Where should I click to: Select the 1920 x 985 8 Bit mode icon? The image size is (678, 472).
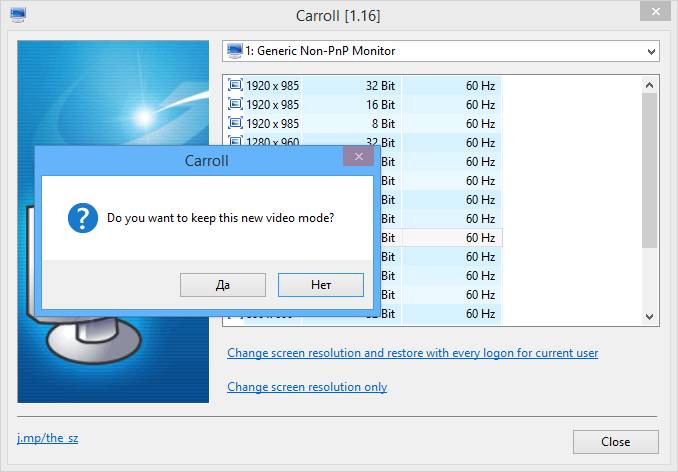point(235,123)
